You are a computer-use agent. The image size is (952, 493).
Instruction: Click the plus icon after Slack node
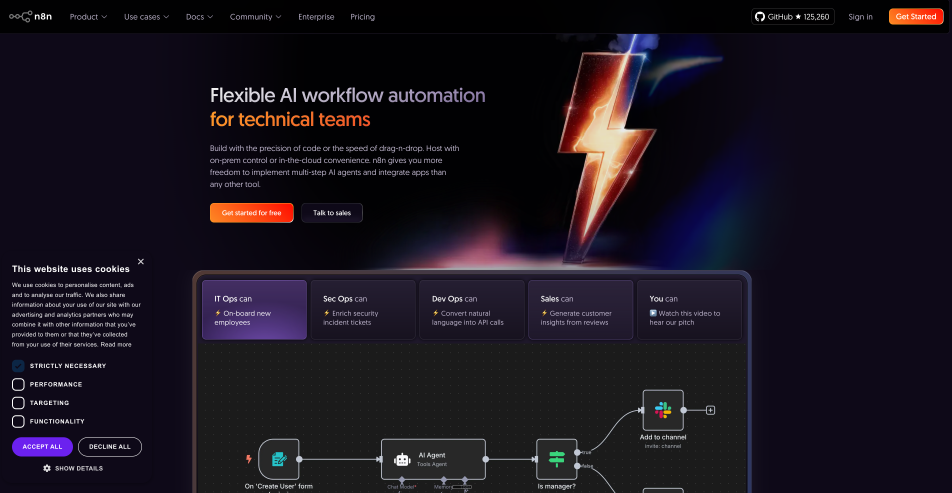[711, 410]
